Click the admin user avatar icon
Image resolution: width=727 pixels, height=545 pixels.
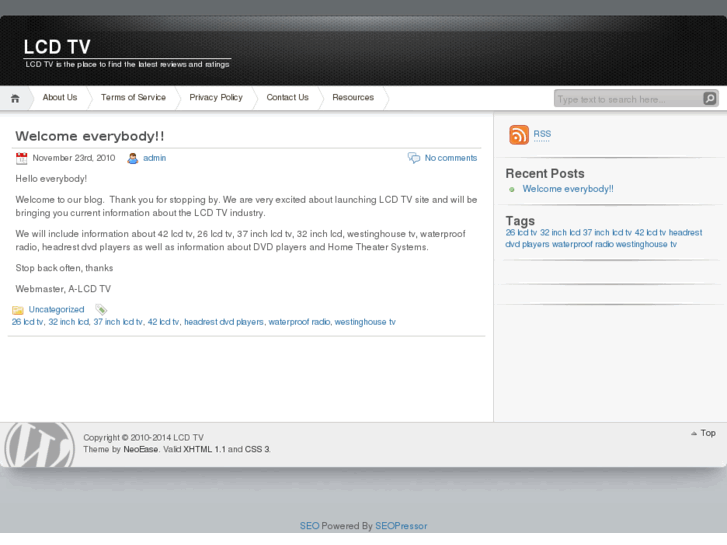click(x=133, y=158)
